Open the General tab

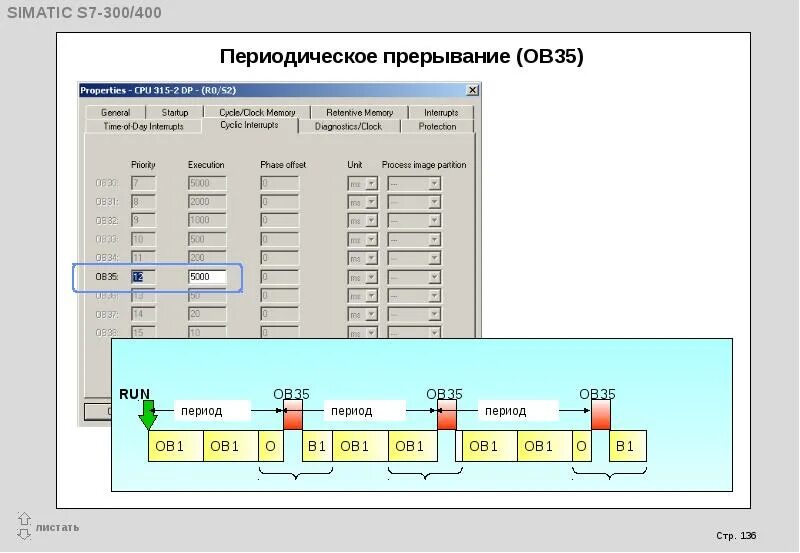[x=116, y=112]
